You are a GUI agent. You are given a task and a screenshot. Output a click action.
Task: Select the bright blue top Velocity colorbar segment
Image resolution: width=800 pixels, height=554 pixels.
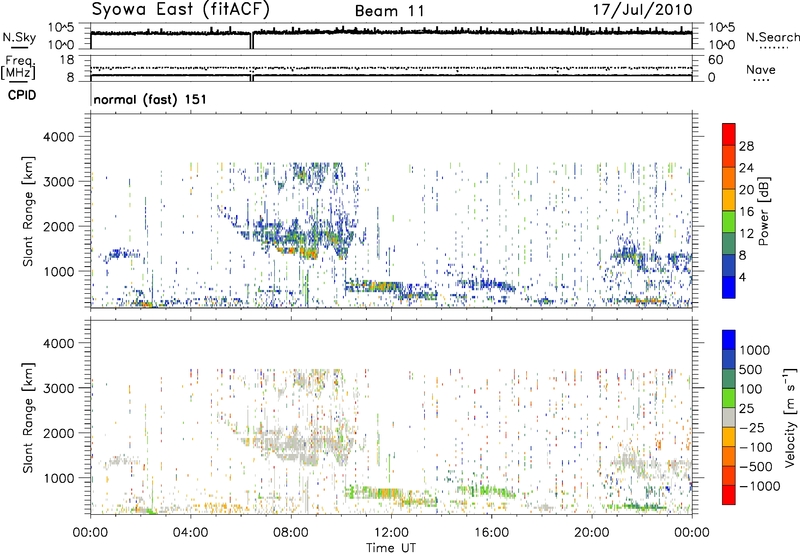click(x=729, y=340)
